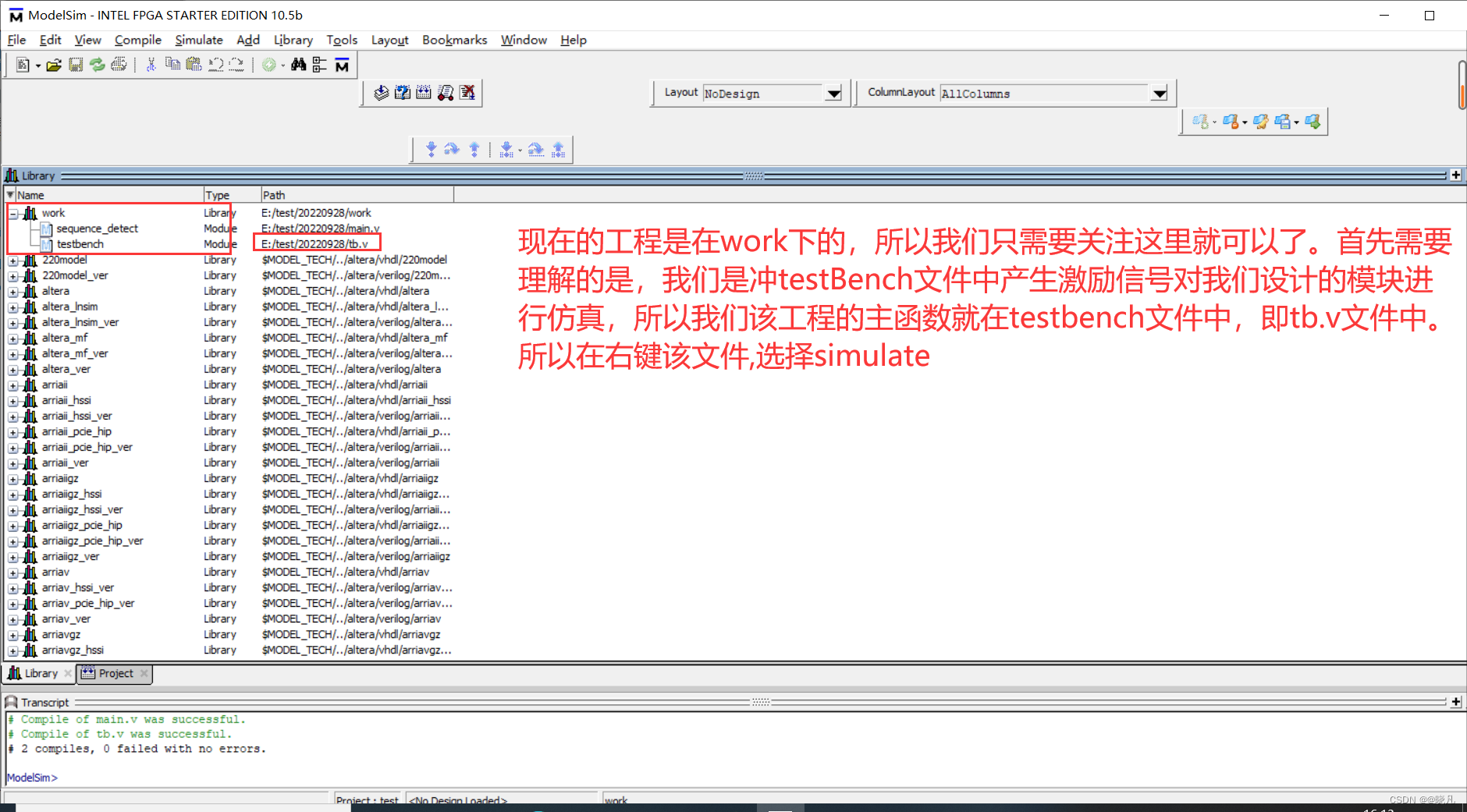Click the Step Over curved arrow icon

[x=452, y=149]
